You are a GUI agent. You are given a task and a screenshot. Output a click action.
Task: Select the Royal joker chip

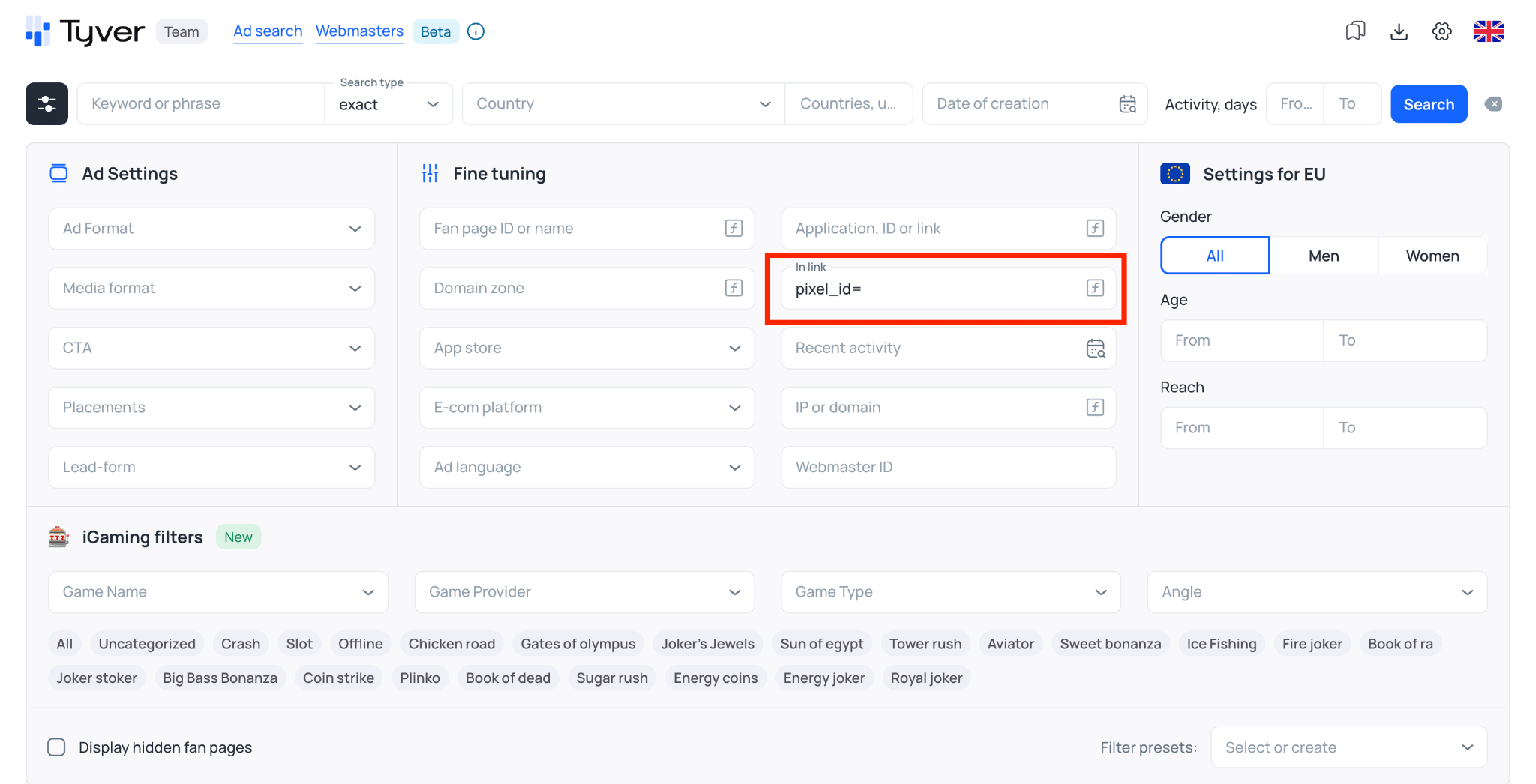(x=926, y=678)
